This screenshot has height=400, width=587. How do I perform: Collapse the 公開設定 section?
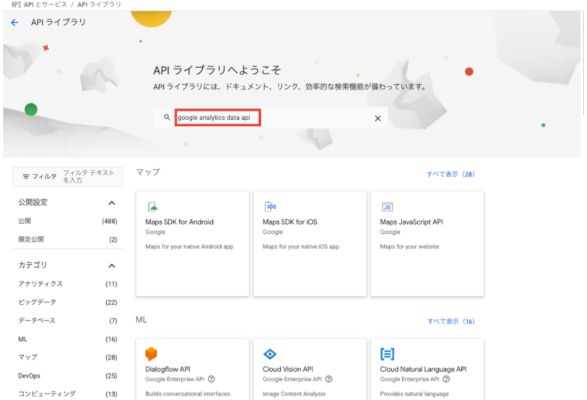(112, 203)
